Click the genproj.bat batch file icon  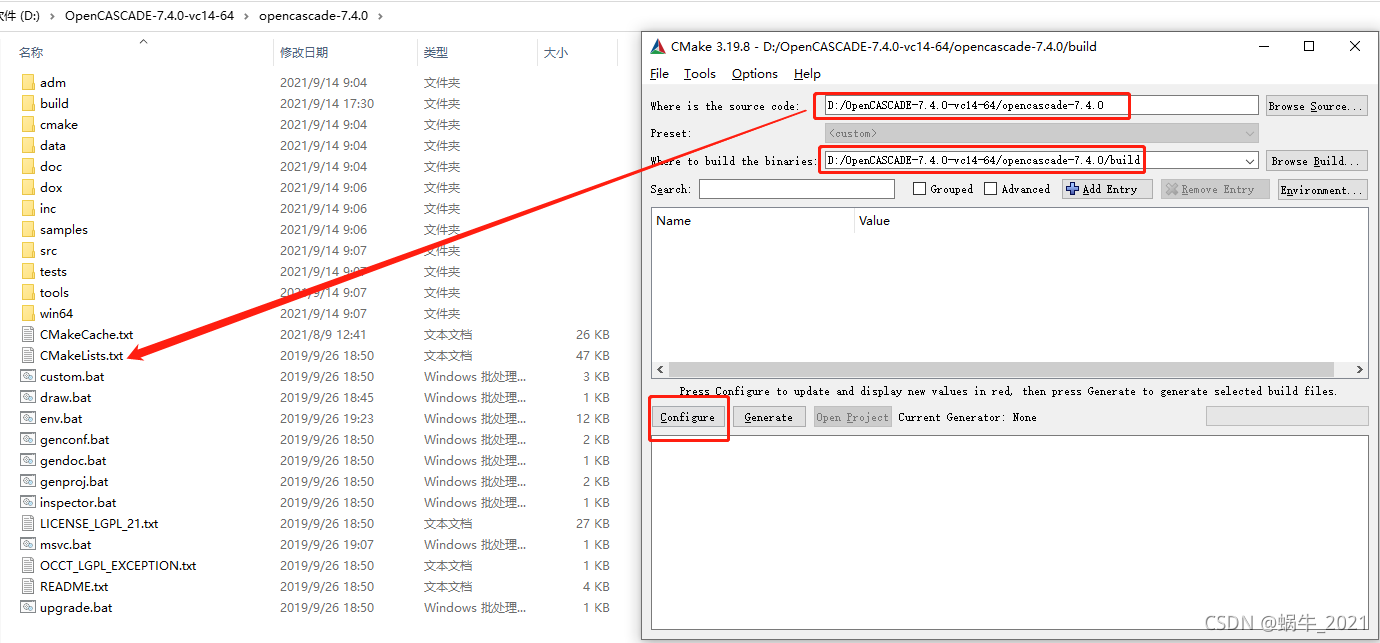tap(28, 481)
